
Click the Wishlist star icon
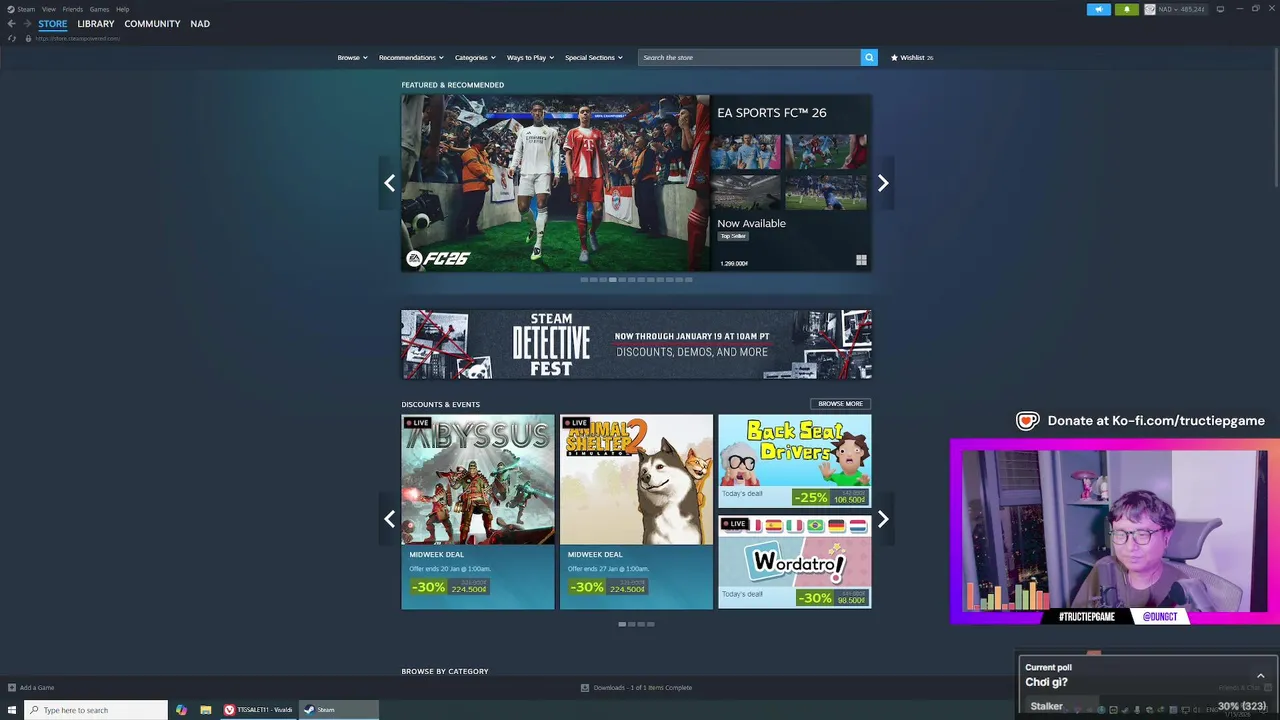pyautogui.click(x=894, y=57)
